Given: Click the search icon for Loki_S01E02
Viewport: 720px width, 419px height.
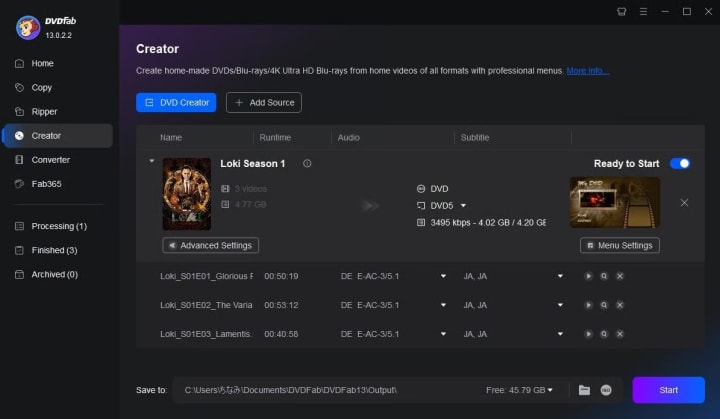Looking at the screenshot, I should click(x=604, y=305).
